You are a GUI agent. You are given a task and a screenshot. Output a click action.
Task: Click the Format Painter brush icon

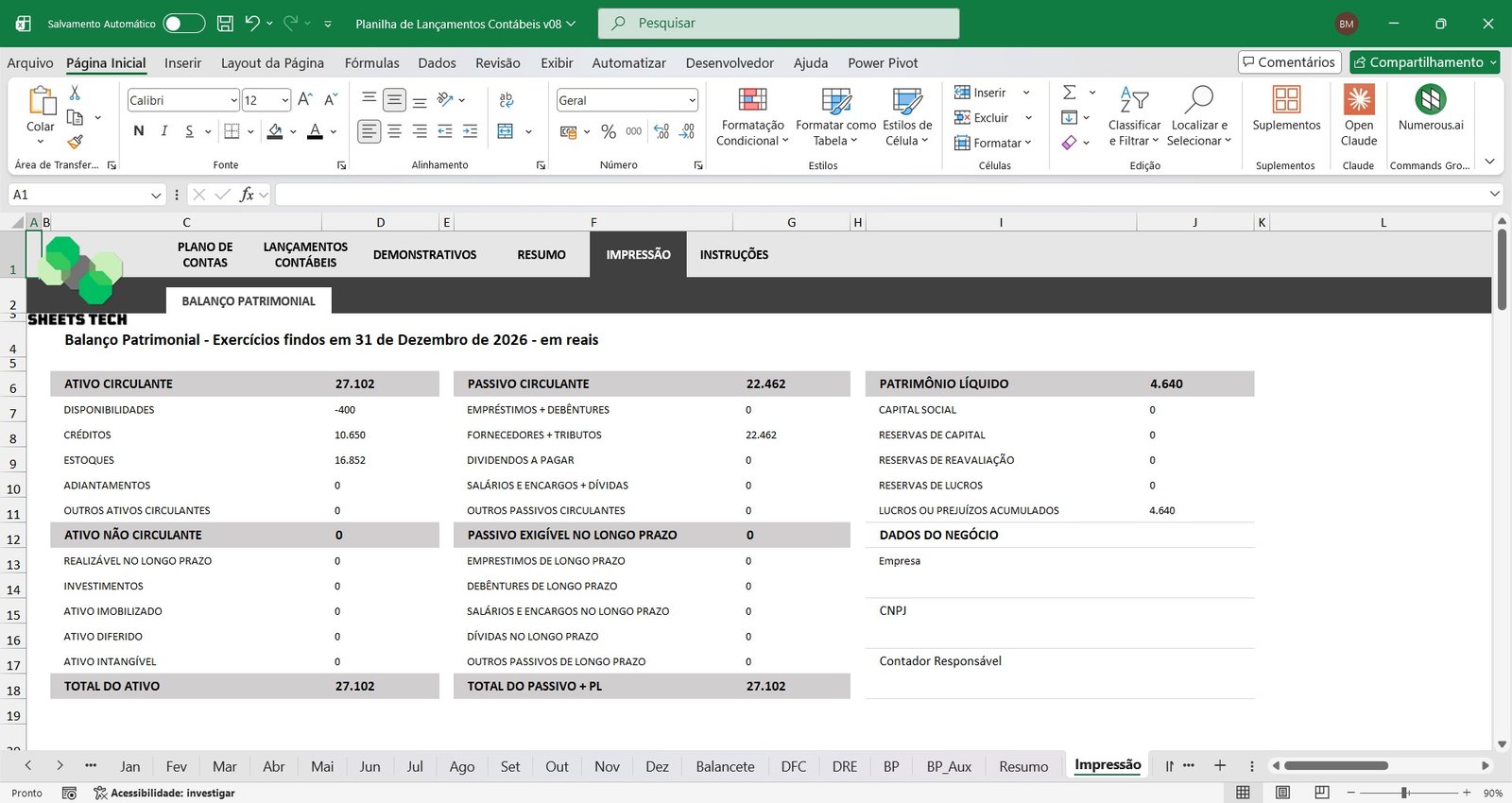tap(75, 142)
